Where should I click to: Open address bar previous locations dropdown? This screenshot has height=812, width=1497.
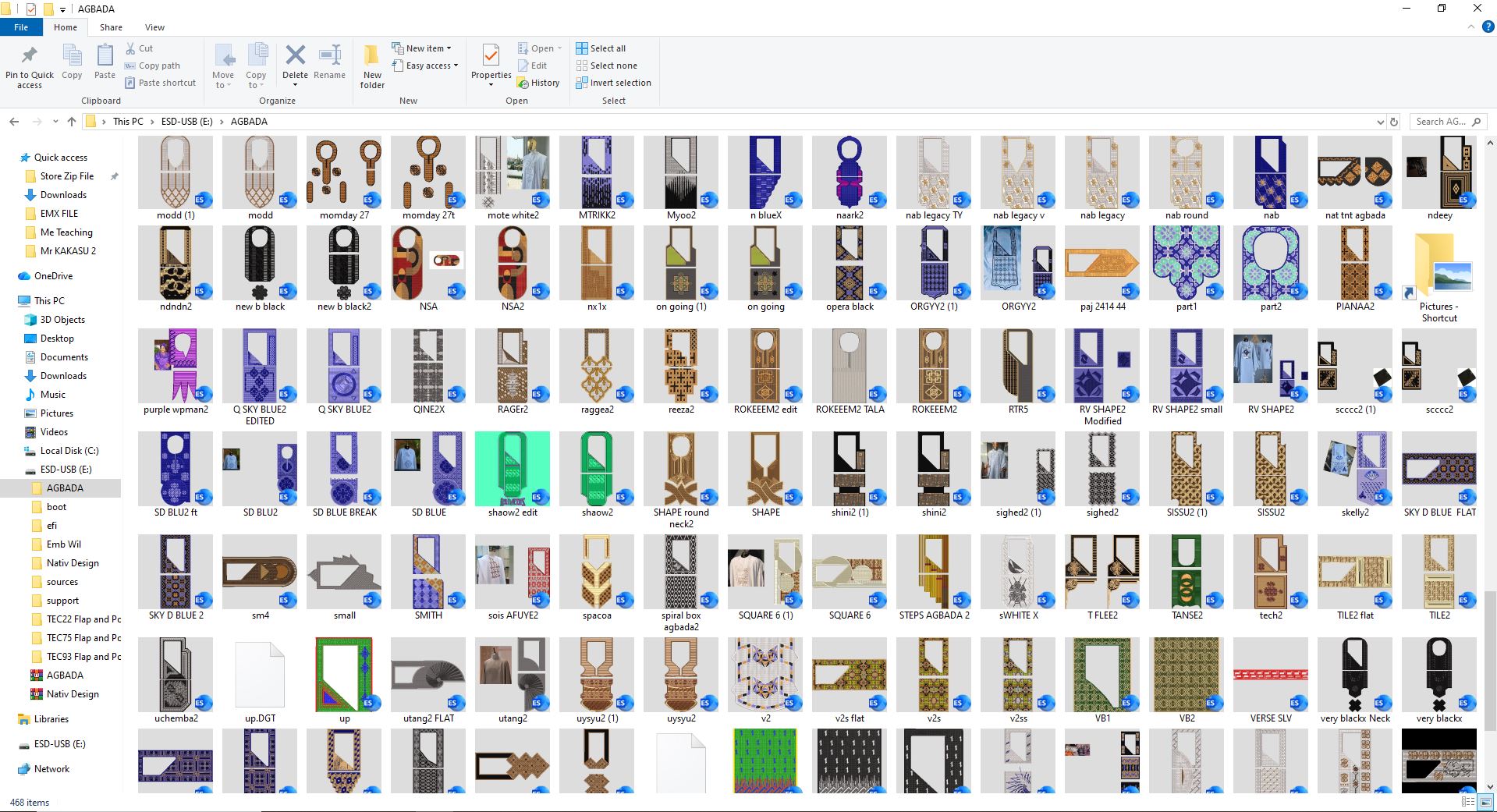(1381, 122)
